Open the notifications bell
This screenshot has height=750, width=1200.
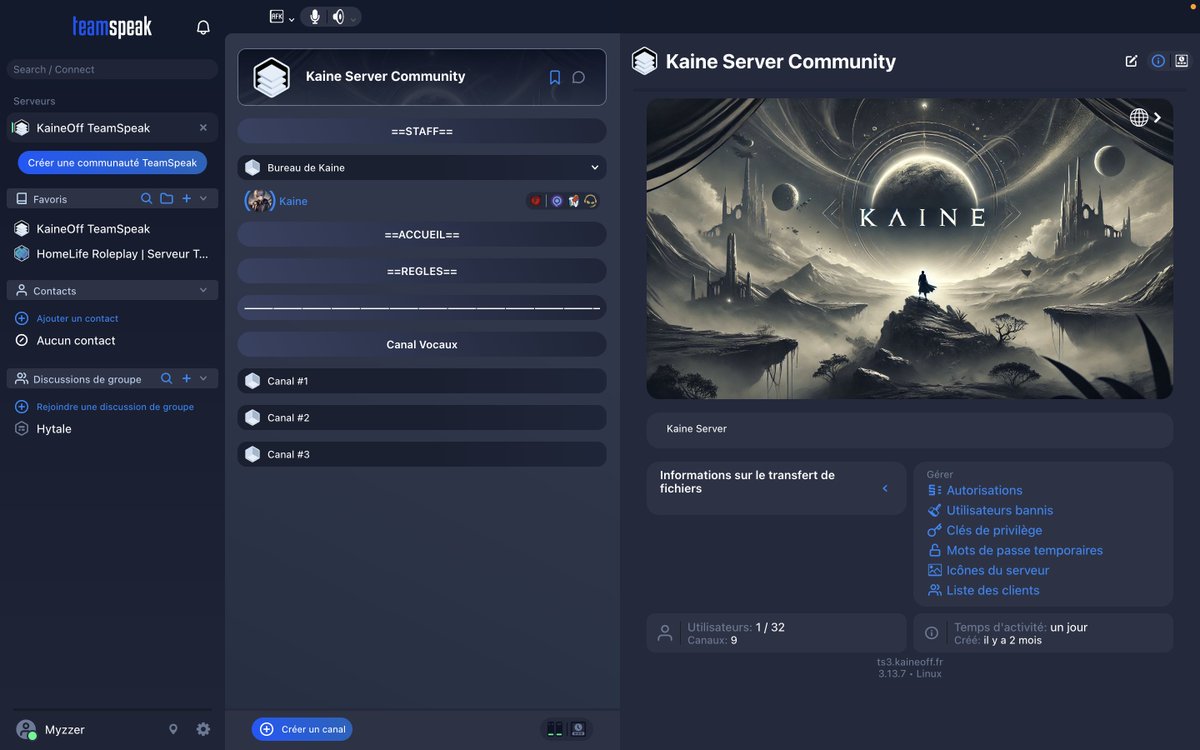(203, 28)
